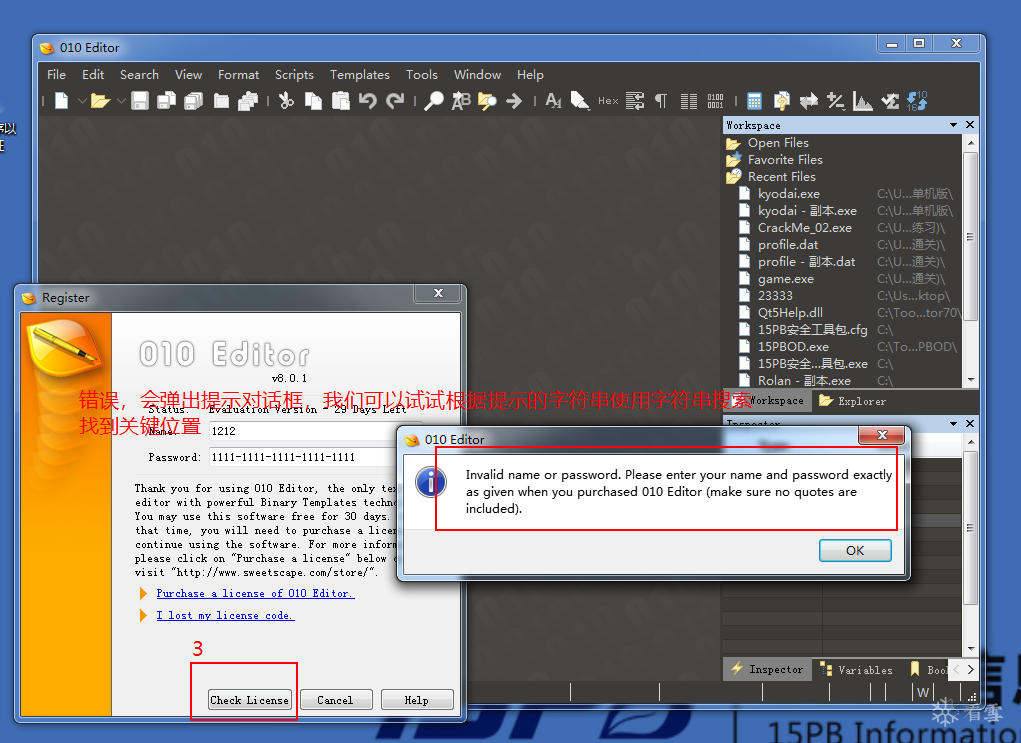Click recent file 15PBOD.exe
The height and width of the screenshot is (743, 1021).
793,346
